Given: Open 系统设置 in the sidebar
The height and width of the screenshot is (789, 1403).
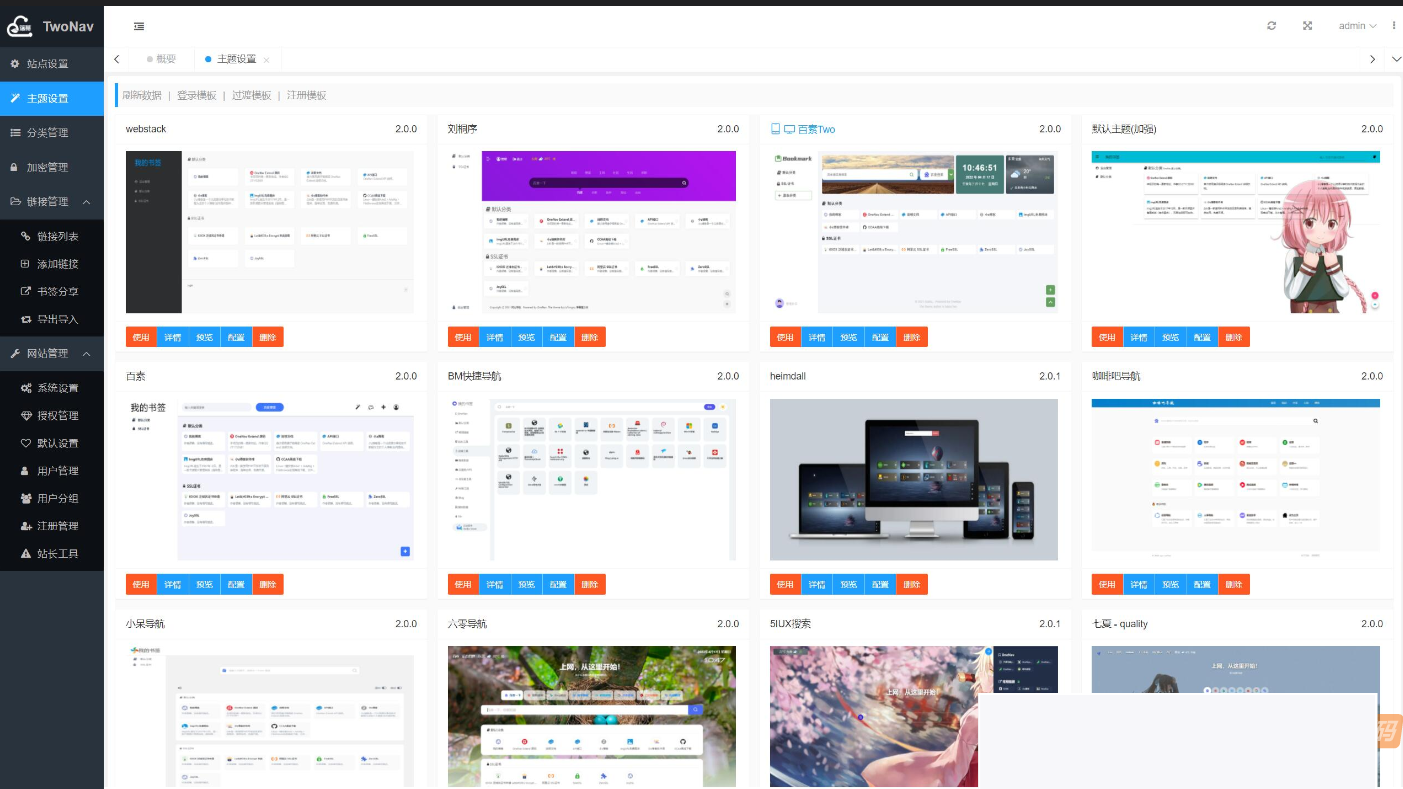Looking at the screenshot, I should pos(57,388).
